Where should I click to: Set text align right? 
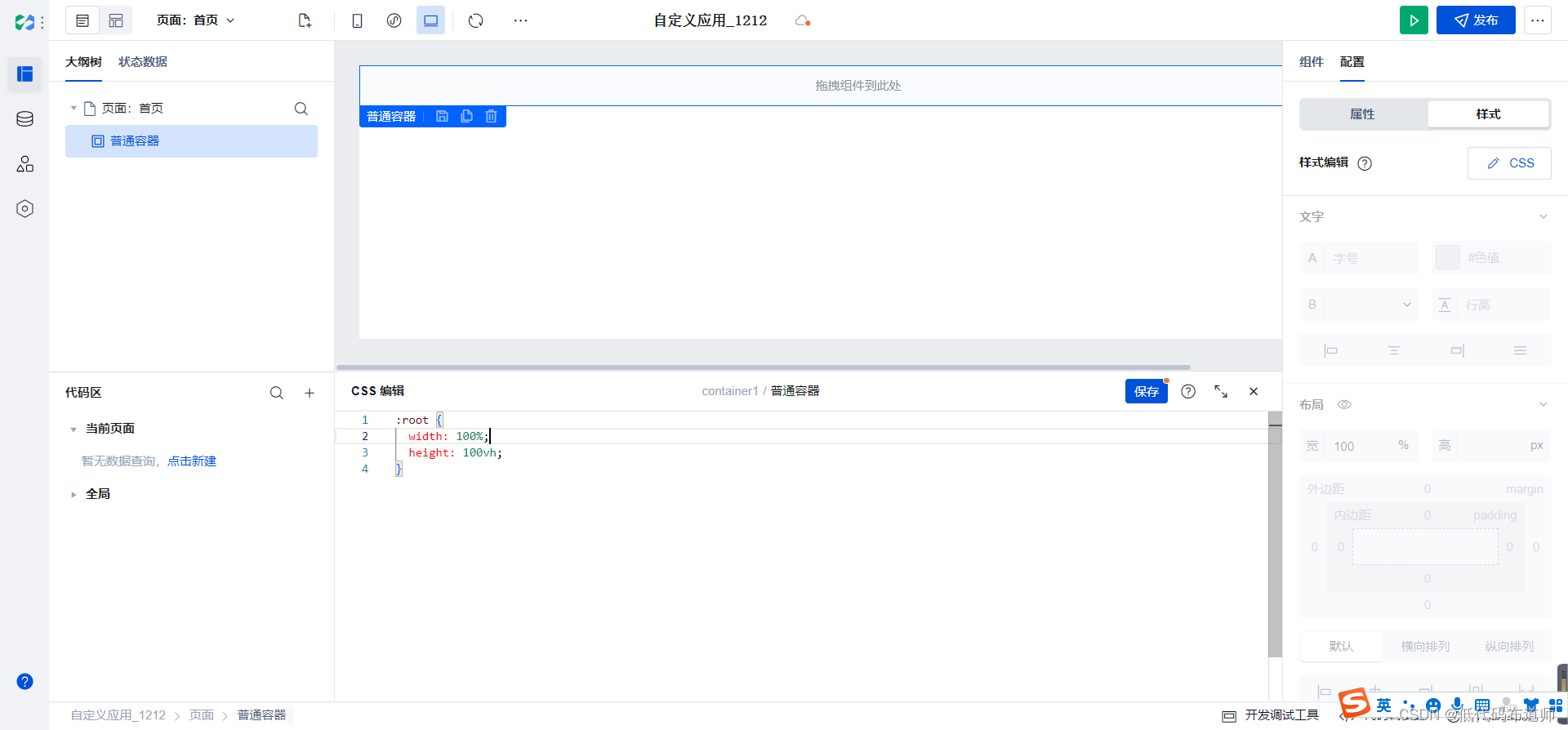pos(1458,350)
